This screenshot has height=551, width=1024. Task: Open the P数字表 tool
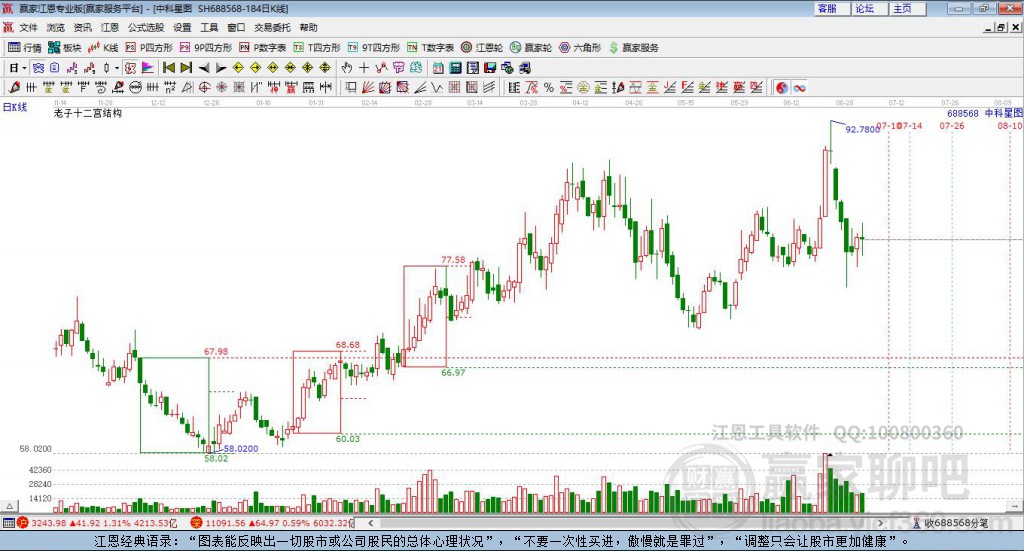(x=263, y=48)
